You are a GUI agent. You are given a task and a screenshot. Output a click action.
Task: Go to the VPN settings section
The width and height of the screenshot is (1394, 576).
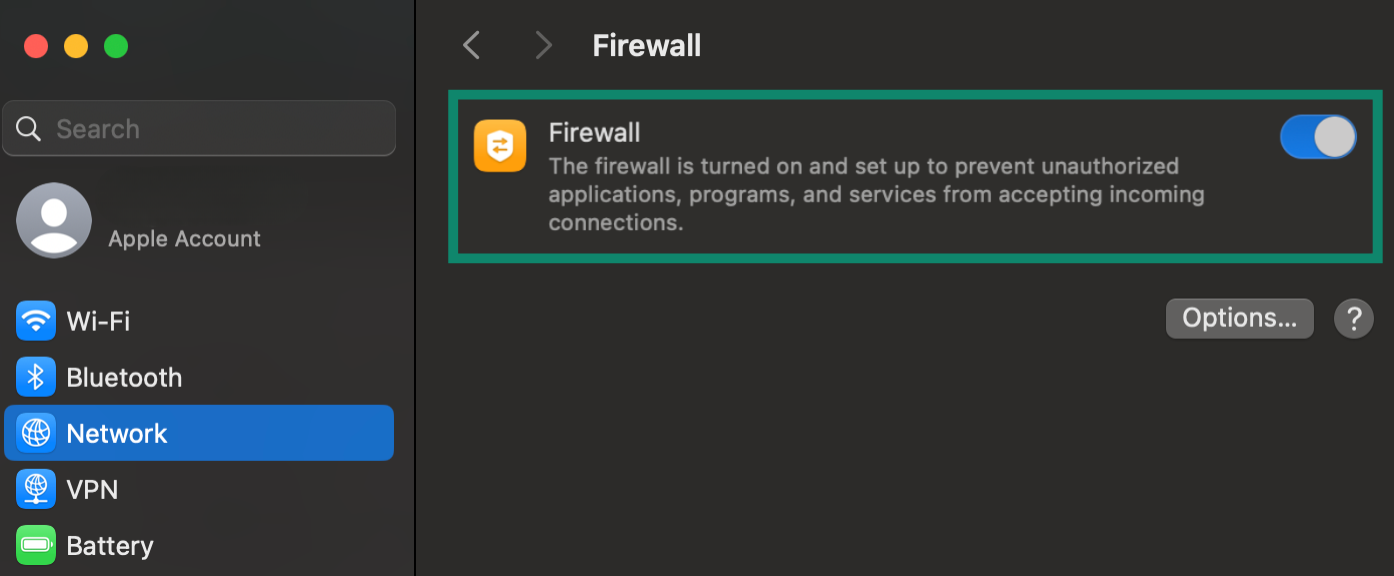coord(90,489)
